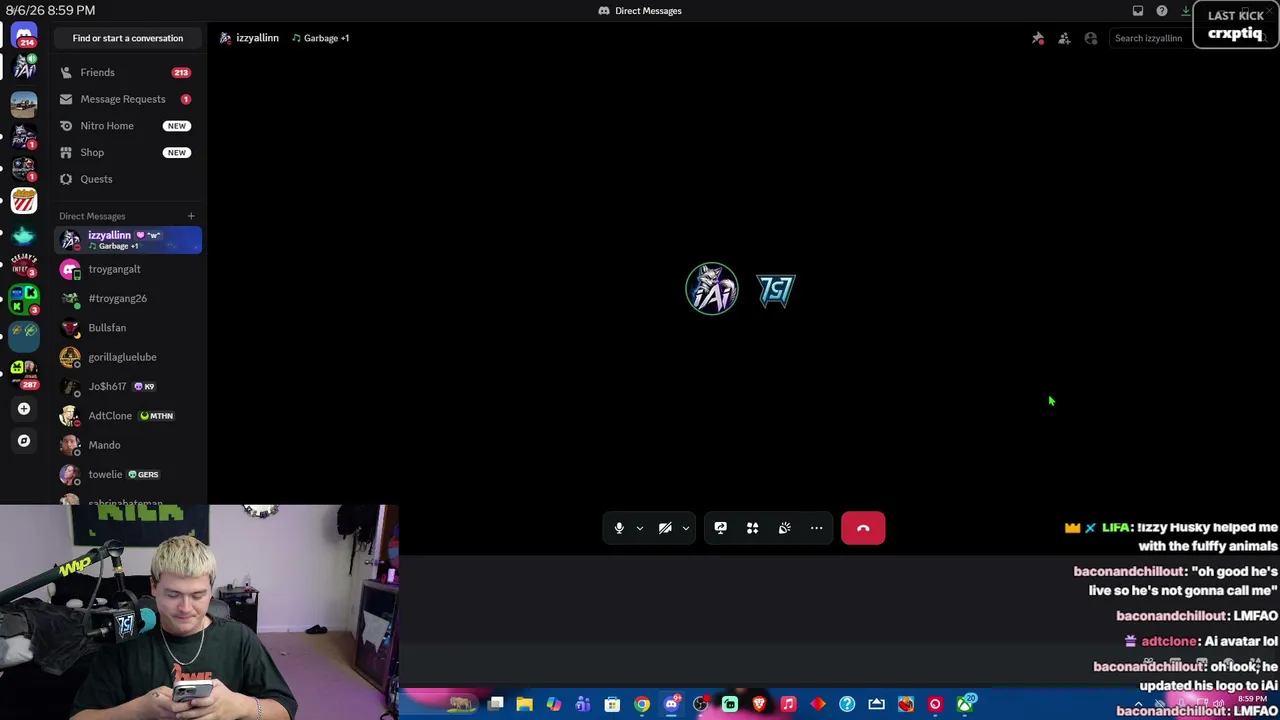Open the popcorn bucket server icon
Screen dimensions: 1280x720
click(x=24, y=201)
